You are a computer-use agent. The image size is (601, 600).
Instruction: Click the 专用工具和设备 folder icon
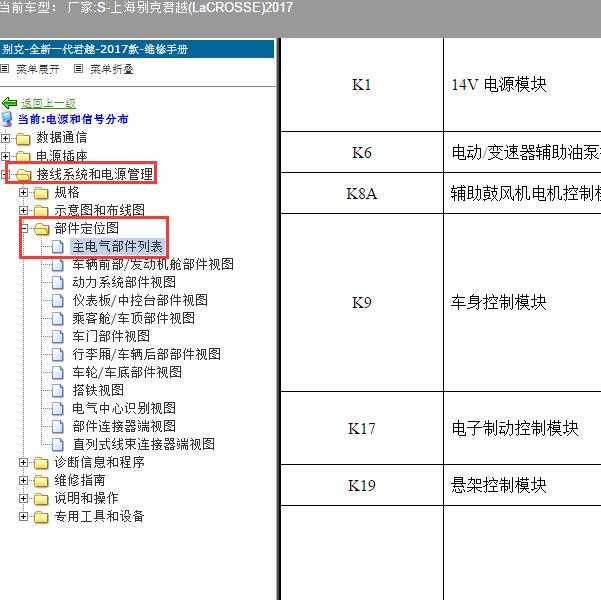coord(41,517)
